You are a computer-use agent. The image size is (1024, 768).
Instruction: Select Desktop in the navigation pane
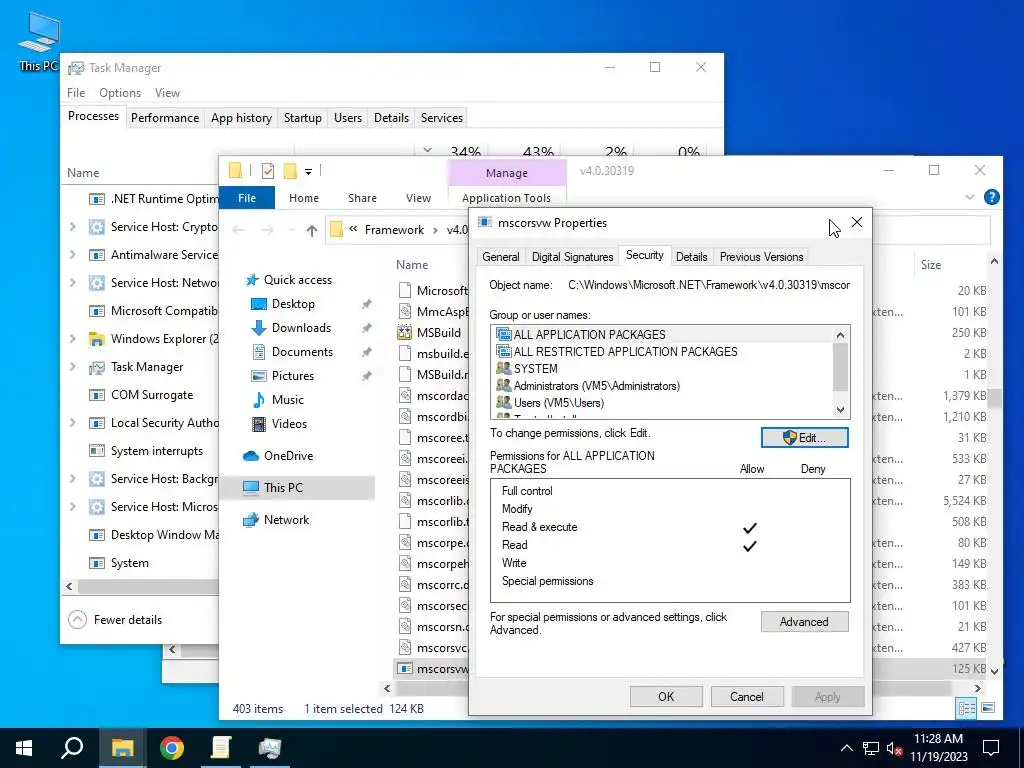coord(293,304)
